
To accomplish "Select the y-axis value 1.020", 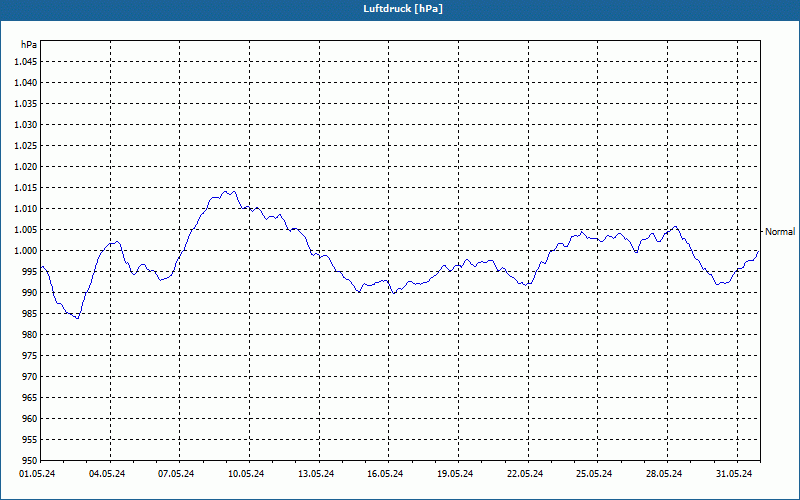I will pos(26,166).
